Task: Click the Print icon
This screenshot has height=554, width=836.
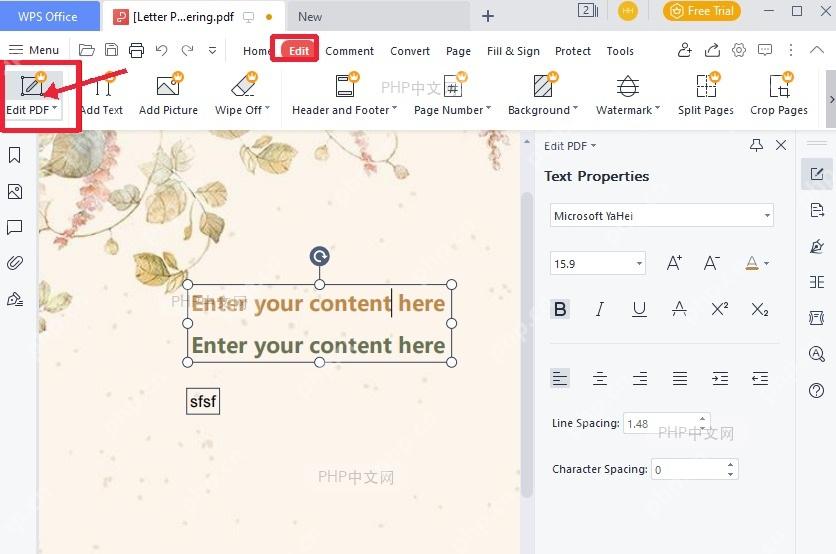Action: (x=136, y=50)
